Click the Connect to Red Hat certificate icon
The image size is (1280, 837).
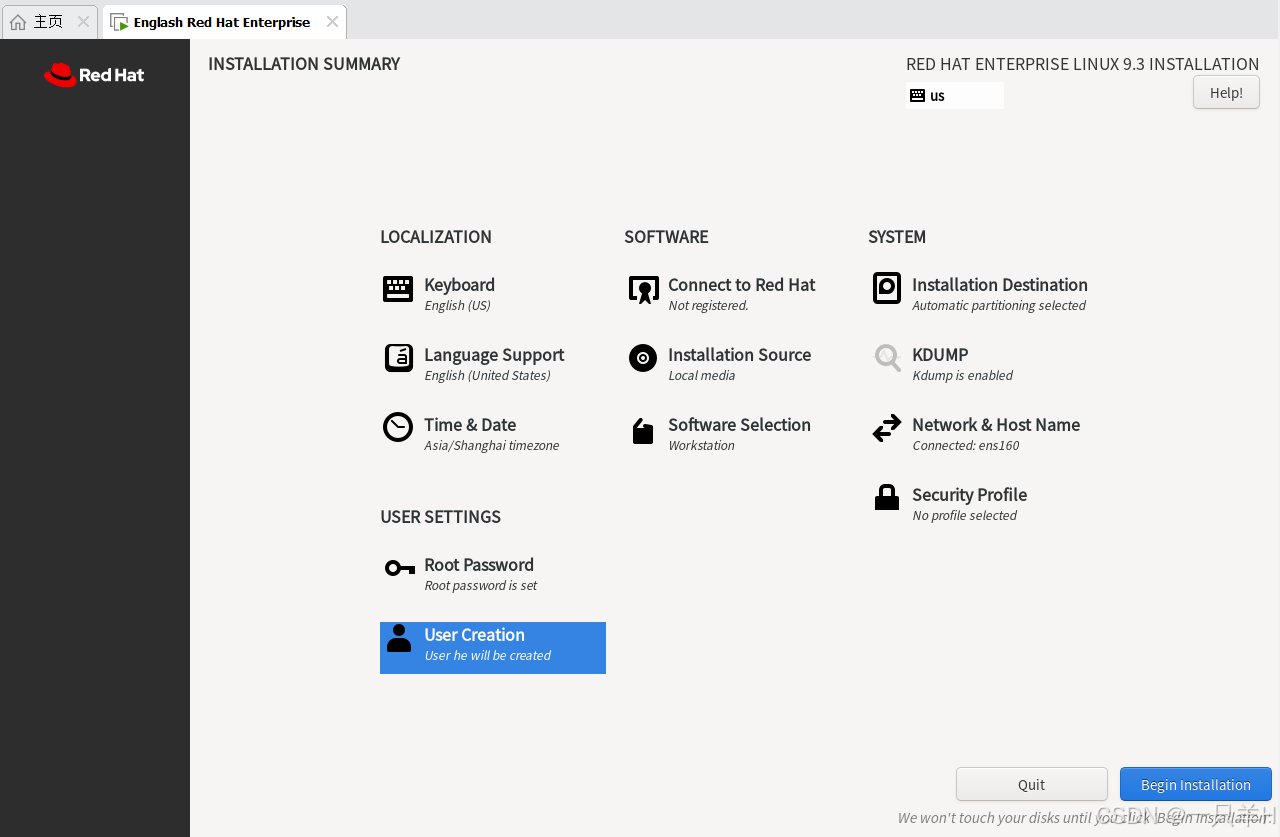click(643, 290)
